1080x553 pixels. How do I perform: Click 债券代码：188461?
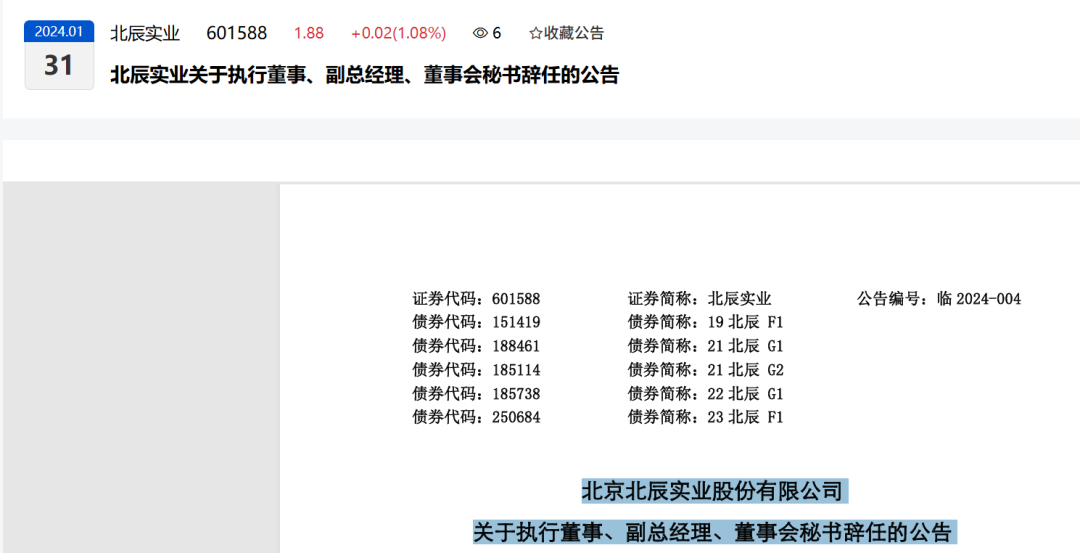[x=476, y=346]
